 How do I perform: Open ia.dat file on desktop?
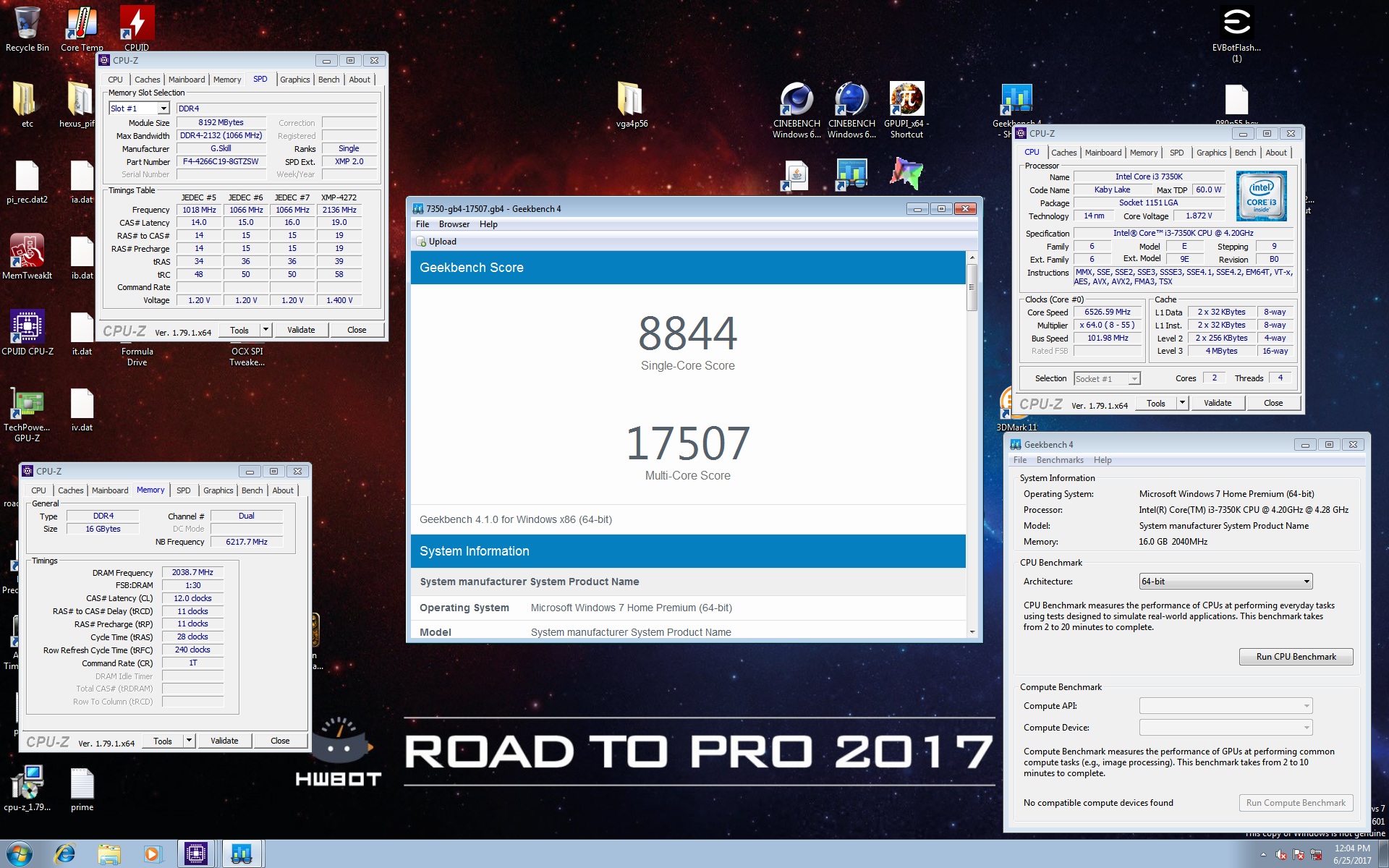pyautogui.click(x=82, y=181)
